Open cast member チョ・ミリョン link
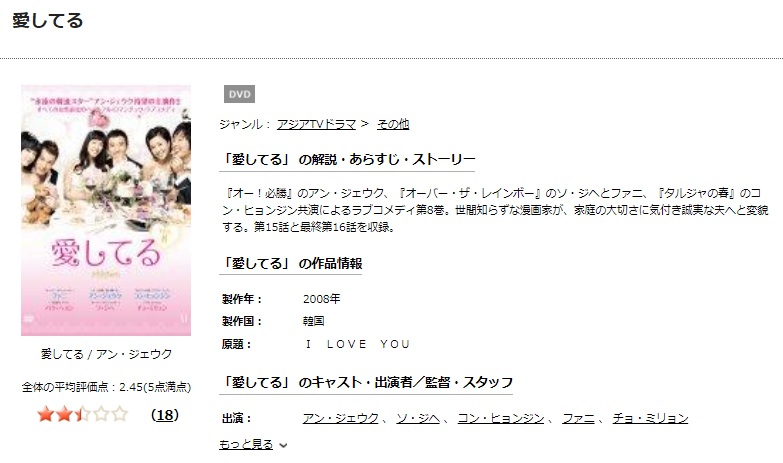 point(650,418)
